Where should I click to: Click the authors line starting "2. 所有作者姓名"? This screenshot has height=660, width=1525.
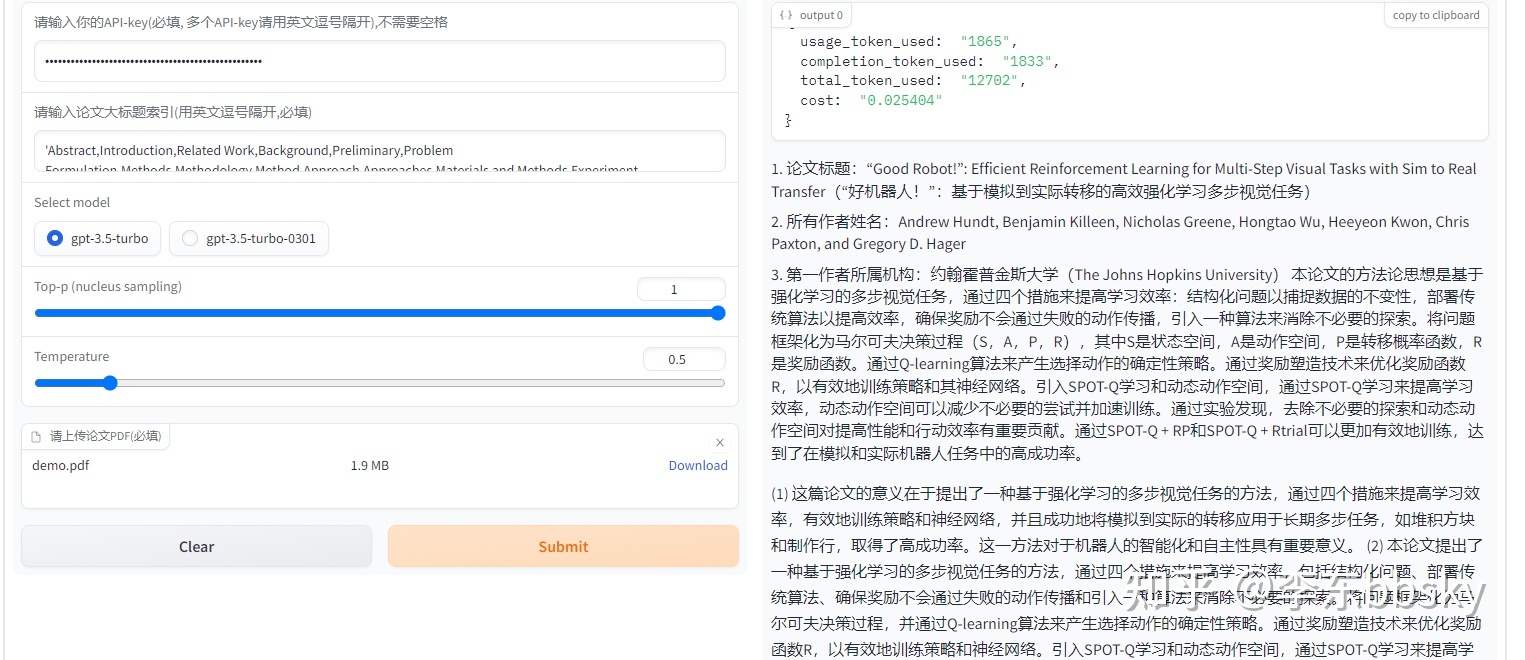tap(1120, 232)
